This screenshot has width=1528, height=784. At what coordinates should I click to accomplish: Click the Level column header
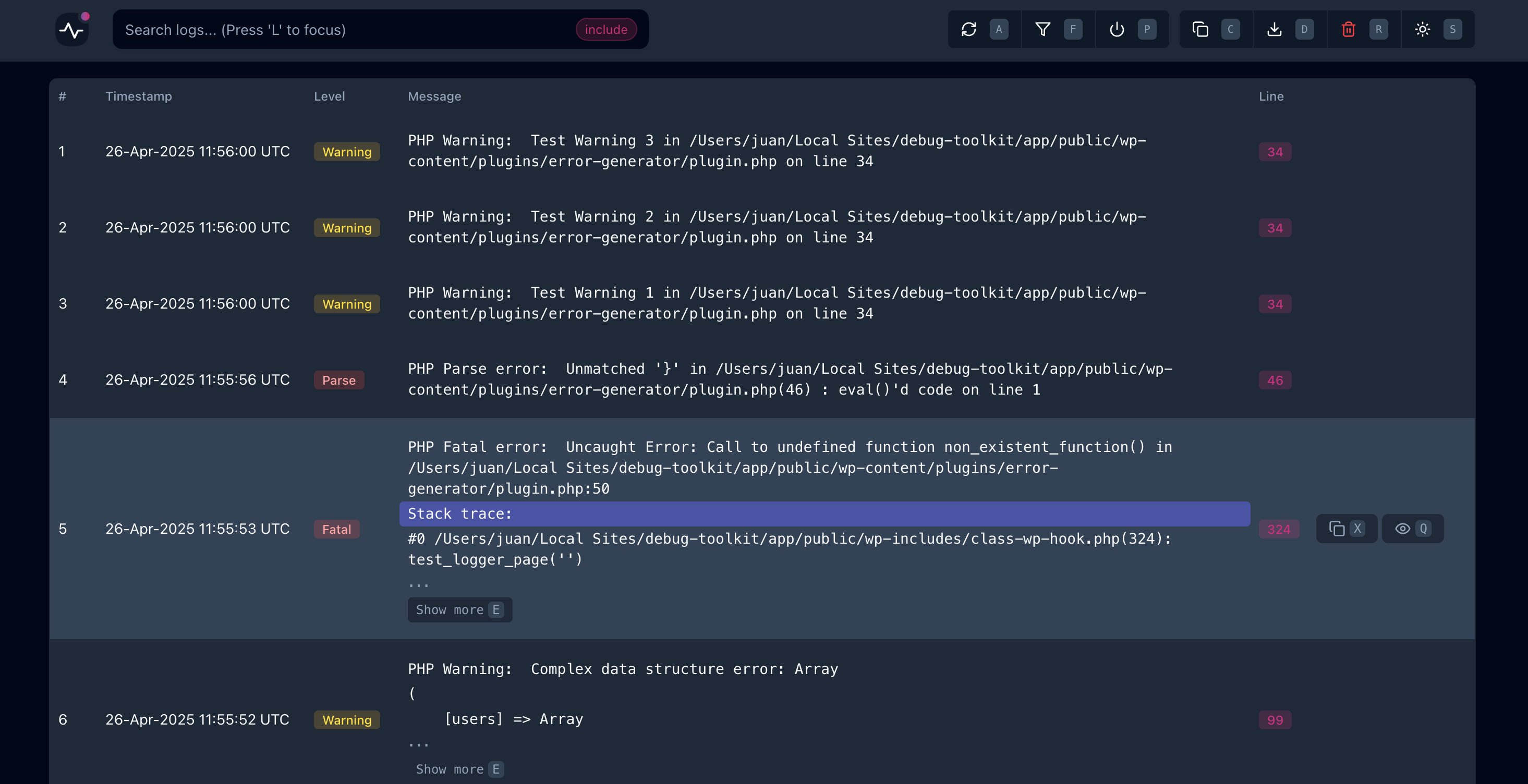point(329,96)
